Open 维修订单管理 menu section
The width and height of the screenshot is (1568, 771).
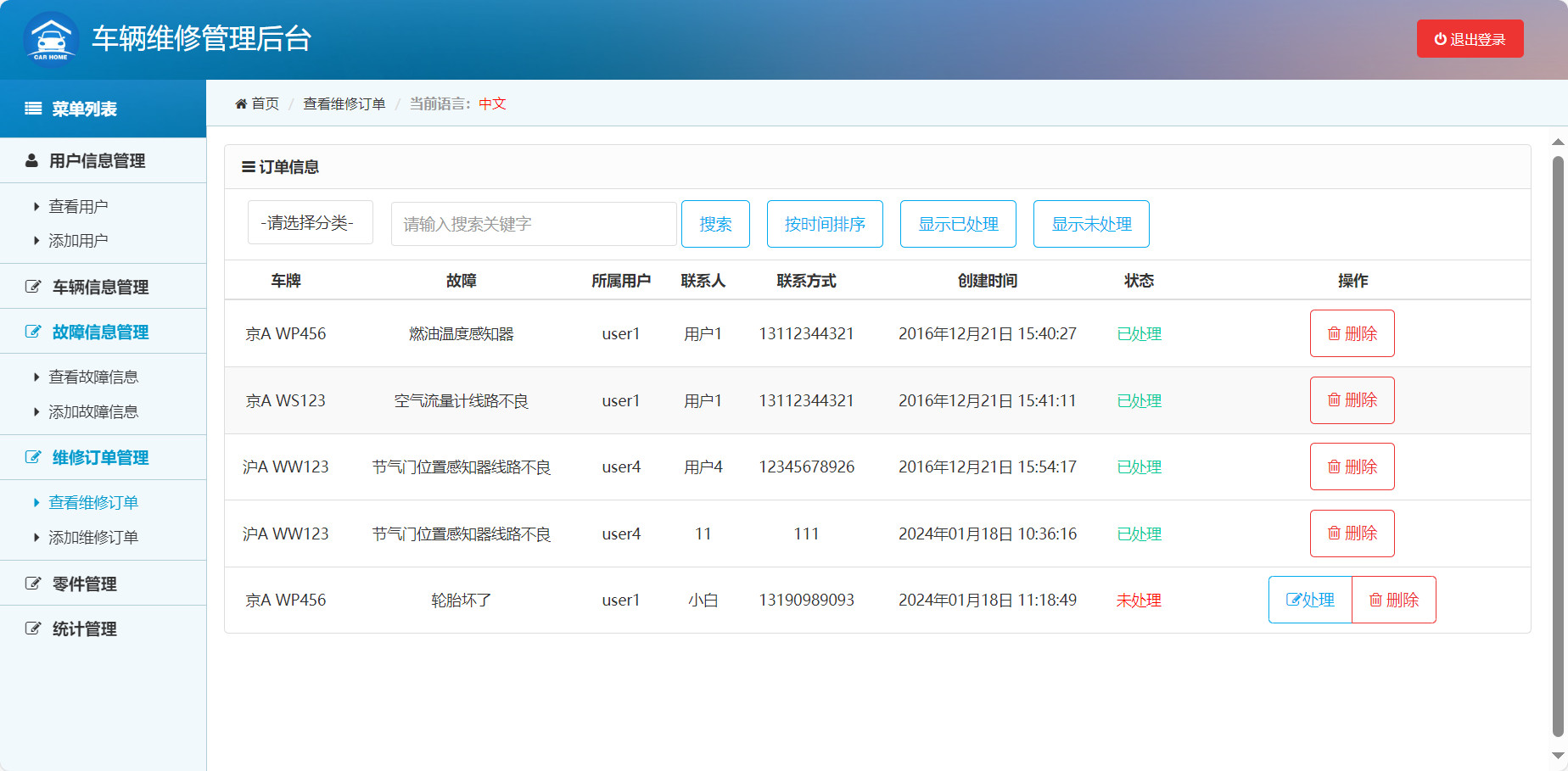[103, 457]
